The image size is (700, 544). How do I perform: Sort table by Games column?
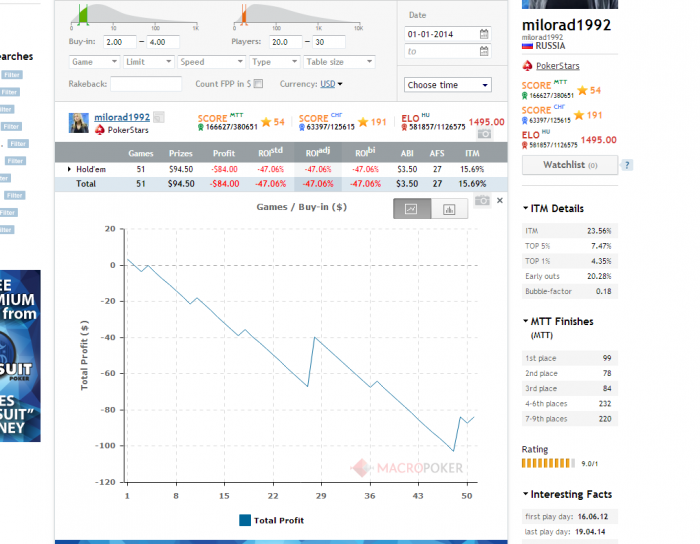click(141, 154)
